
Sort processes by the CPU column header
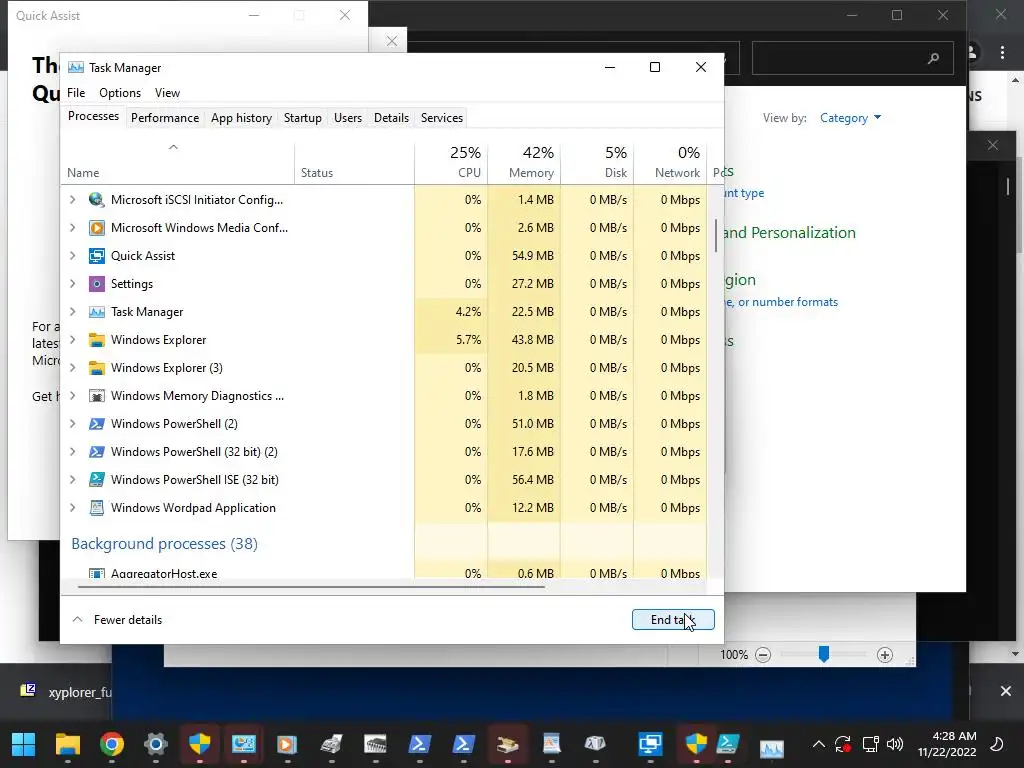point(451,162)
